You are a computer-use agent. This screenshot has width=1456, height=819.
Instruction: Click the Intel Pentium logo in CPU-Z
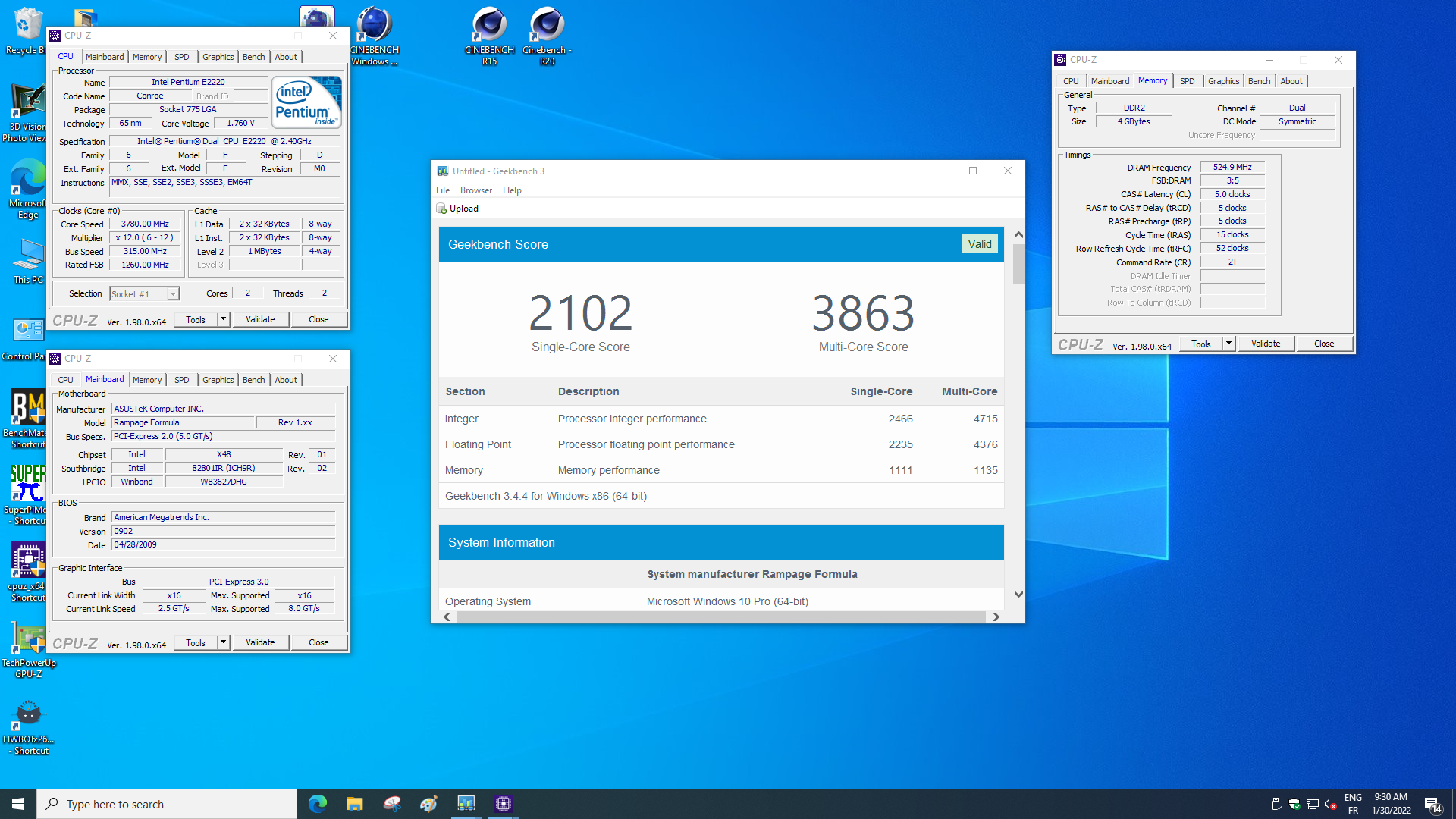coord(306,102)
